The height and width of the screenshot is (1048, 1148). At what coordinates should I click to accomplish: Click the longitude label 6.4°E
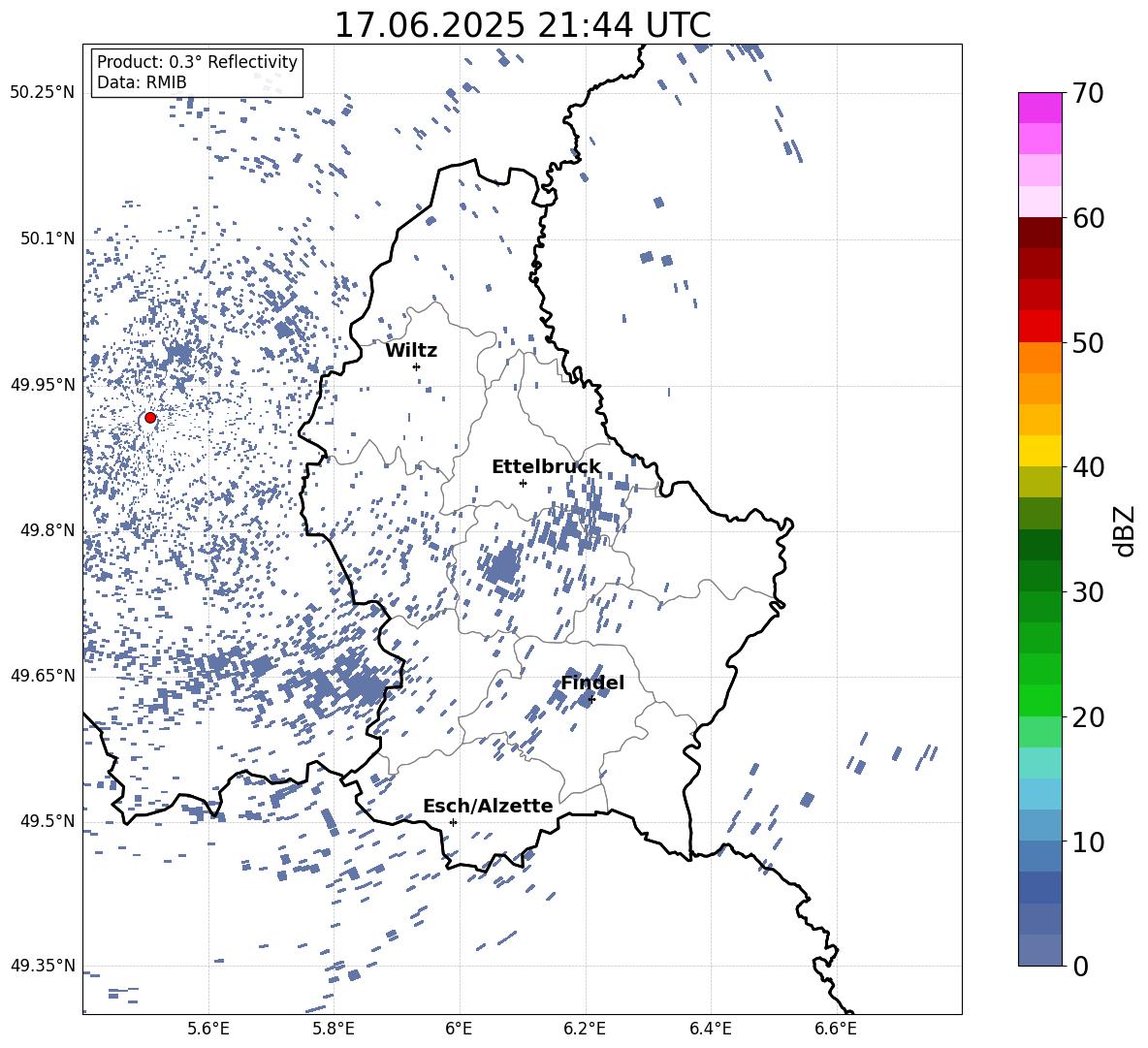click(710, 1029)
